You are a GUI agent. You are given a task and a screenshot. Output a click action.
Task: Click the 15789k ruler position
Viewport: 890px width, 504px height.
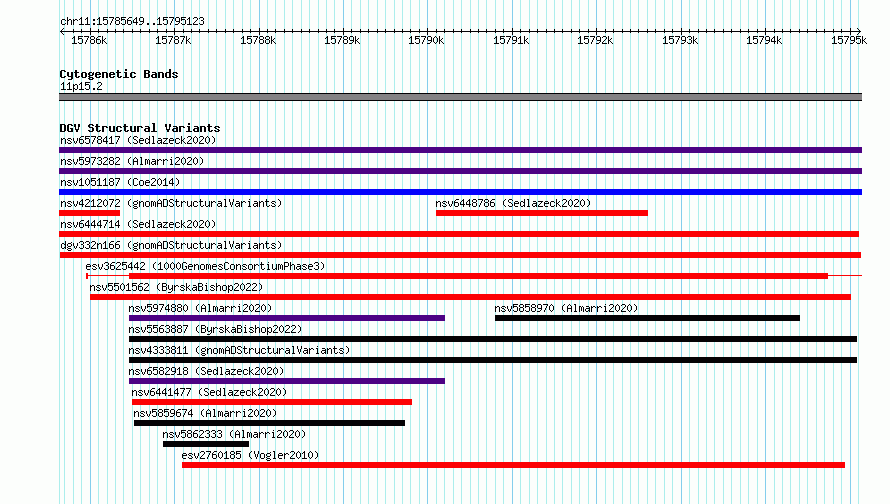click(x=342, y=40)
